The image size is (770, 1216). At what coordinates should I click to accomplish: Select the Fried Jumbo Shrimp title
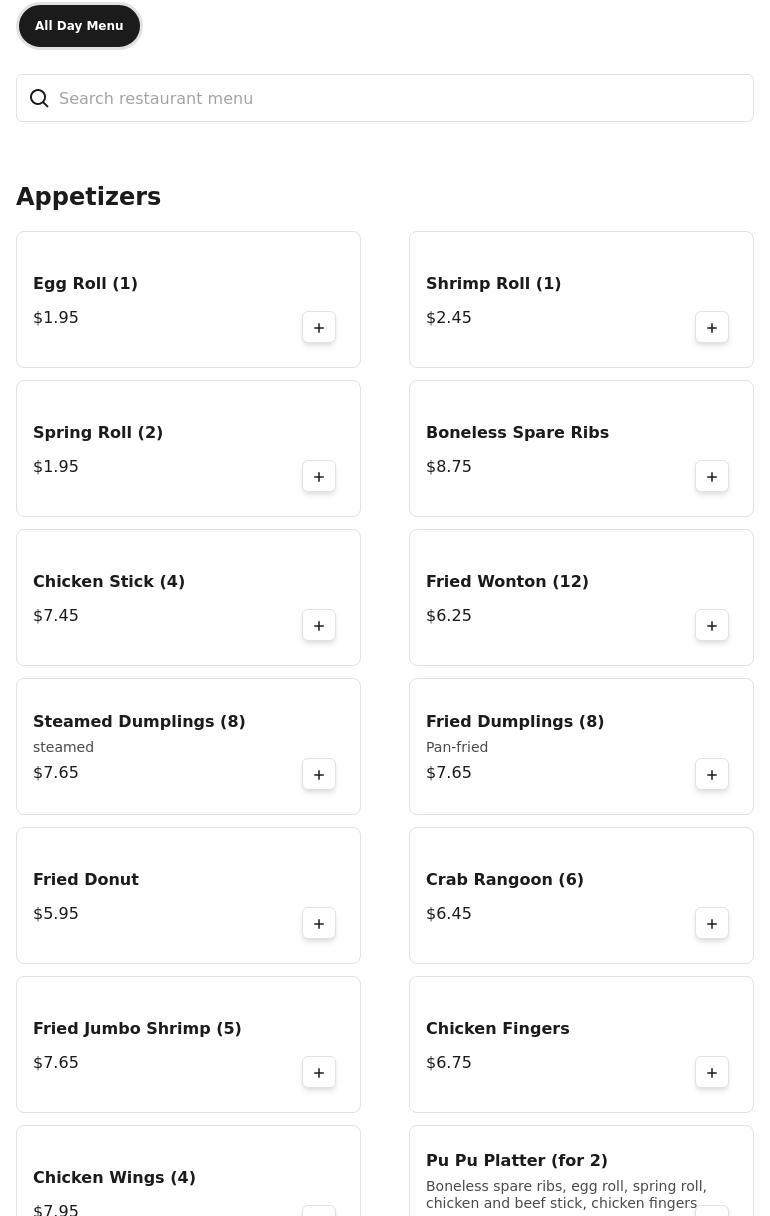click(x=137, y=1028)
